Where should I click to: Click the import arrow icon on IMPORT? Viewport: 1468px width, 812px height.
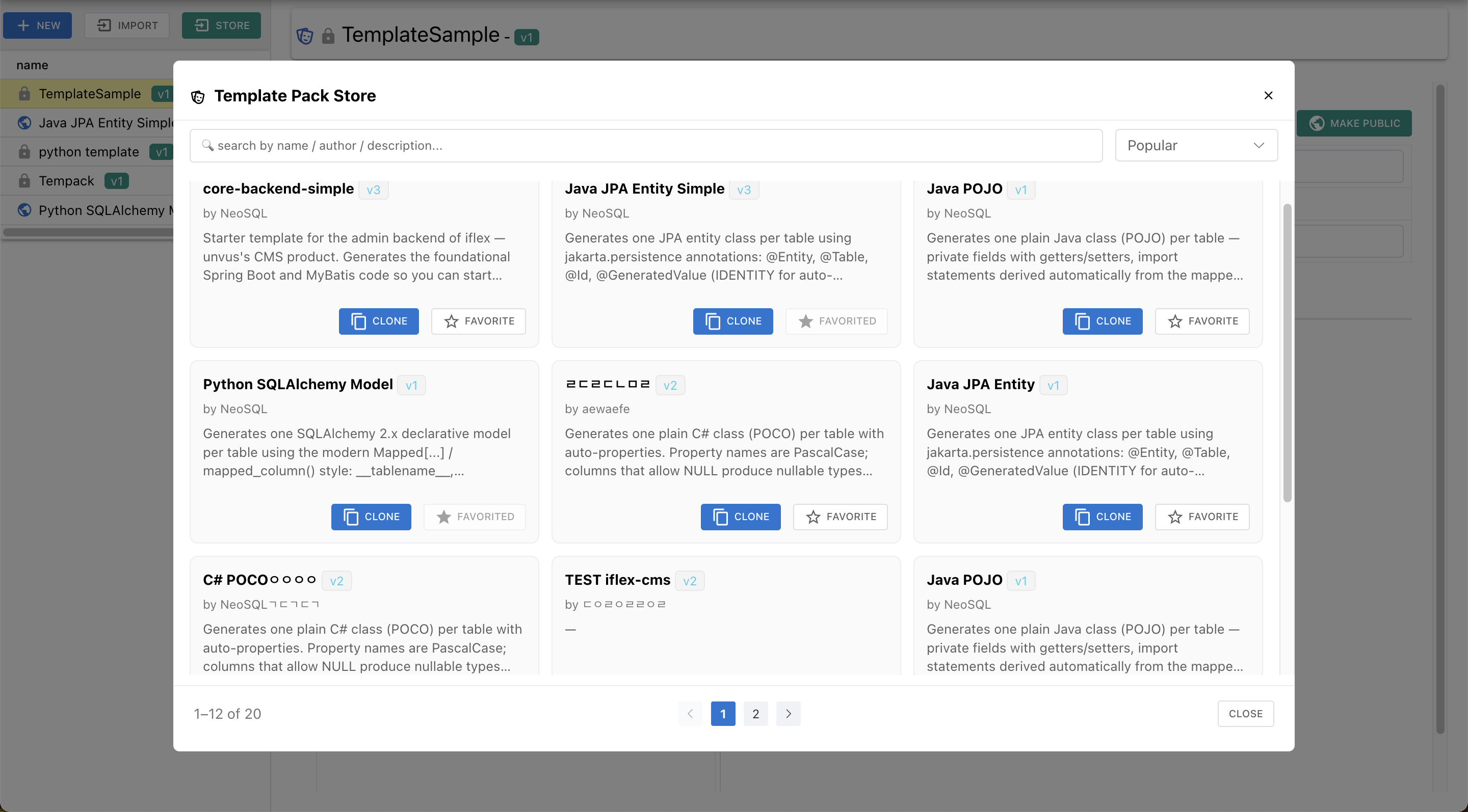coord(103,25)
